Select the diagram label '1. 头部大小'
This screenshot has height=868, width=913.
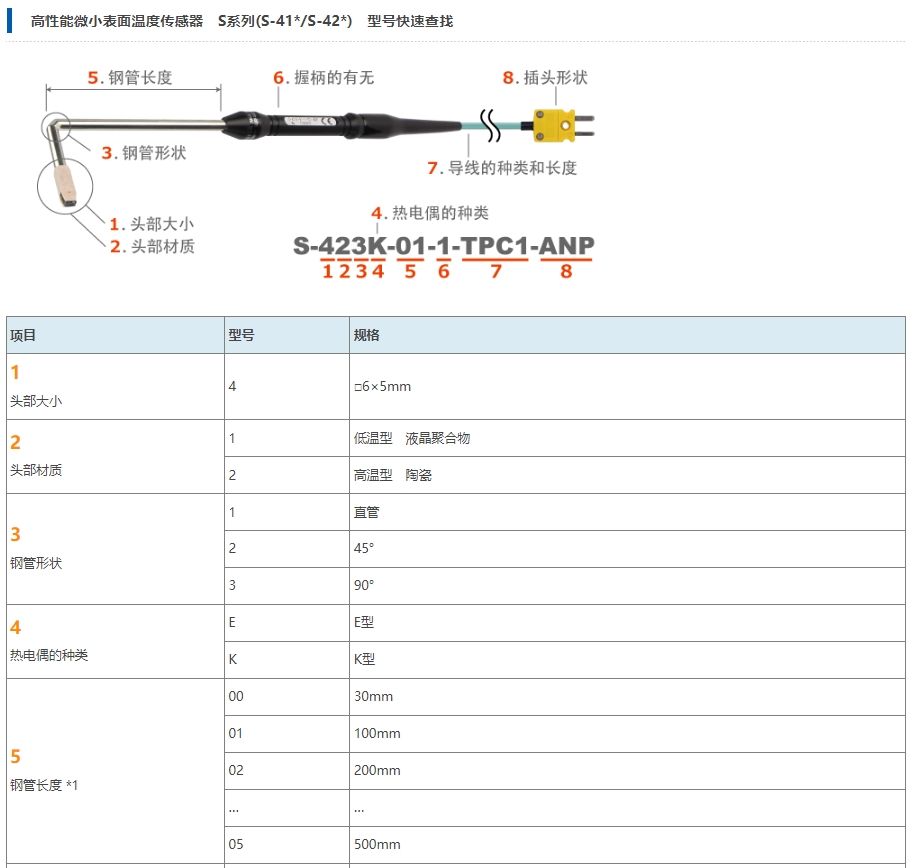coord(151,224)
